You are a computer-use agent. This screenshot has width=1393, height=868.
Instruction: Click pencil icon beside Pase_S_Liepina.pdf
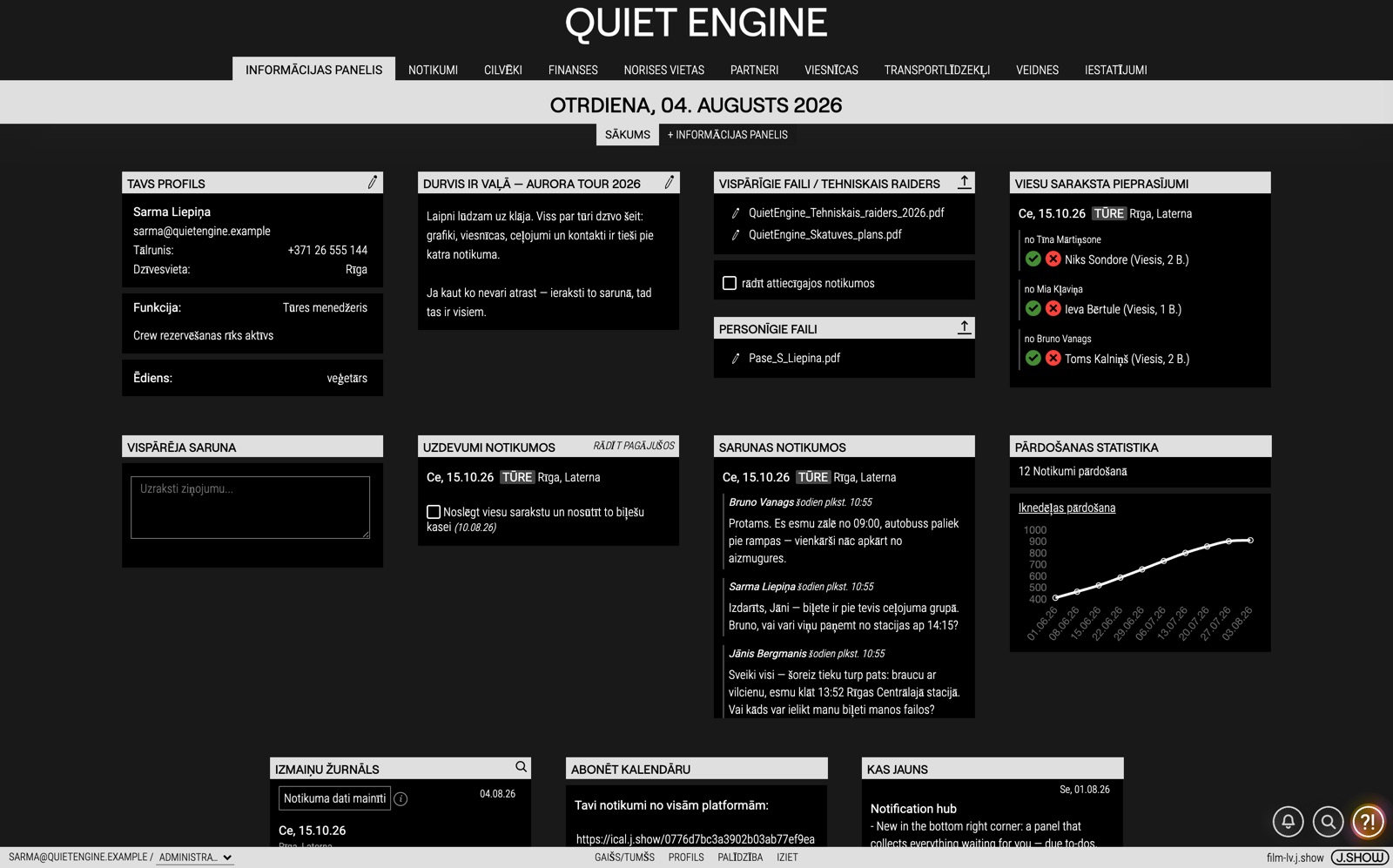pyautogui.click(x=736, y=359)
